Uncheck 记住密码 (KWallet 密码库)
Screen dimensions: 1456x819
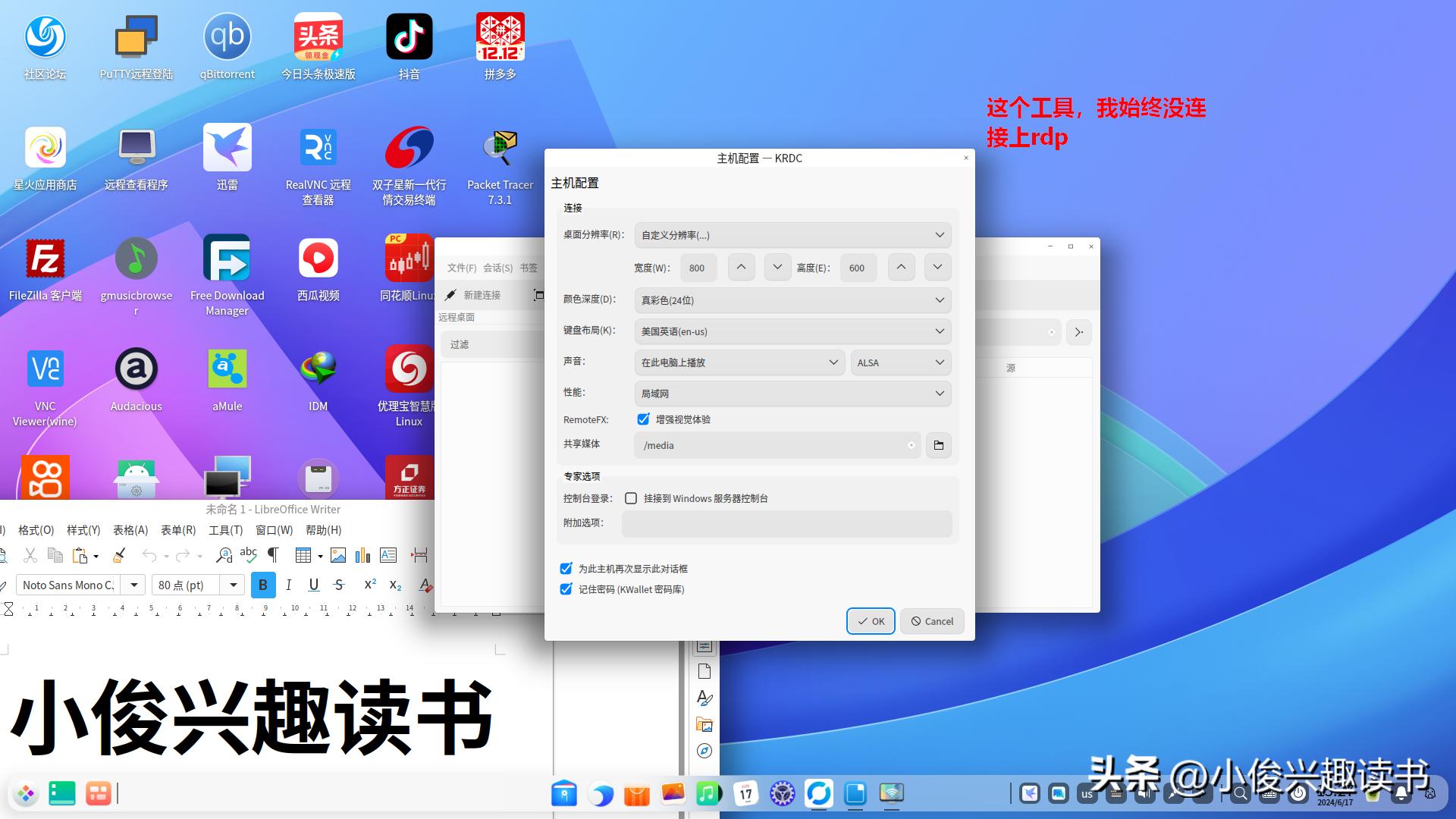pos(565,588)
